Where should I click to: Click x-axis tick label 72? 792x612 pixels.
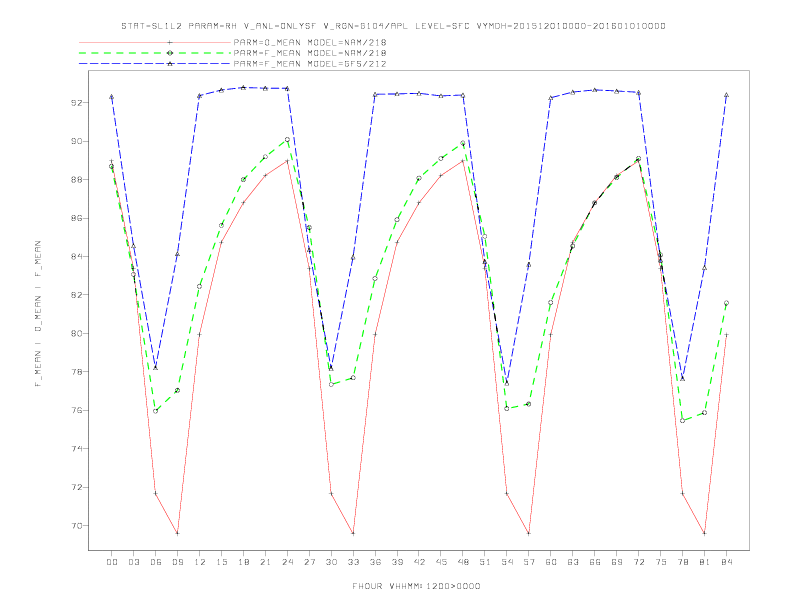tap(639, 562)
